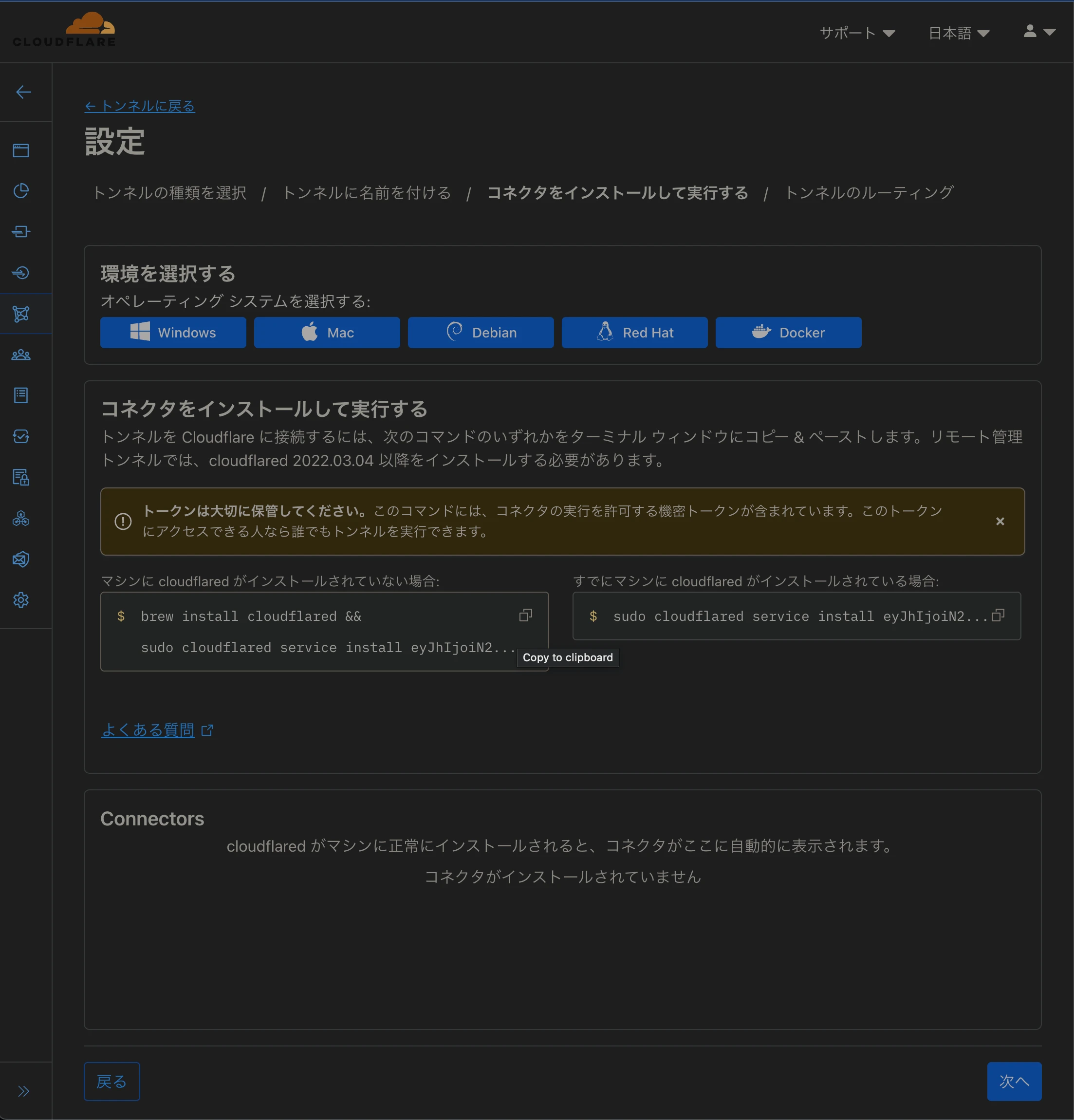Viewport: 1074px width, 1120px height.
Task: Go to トンネルの種類を選択 step
Action: [169, 193]
